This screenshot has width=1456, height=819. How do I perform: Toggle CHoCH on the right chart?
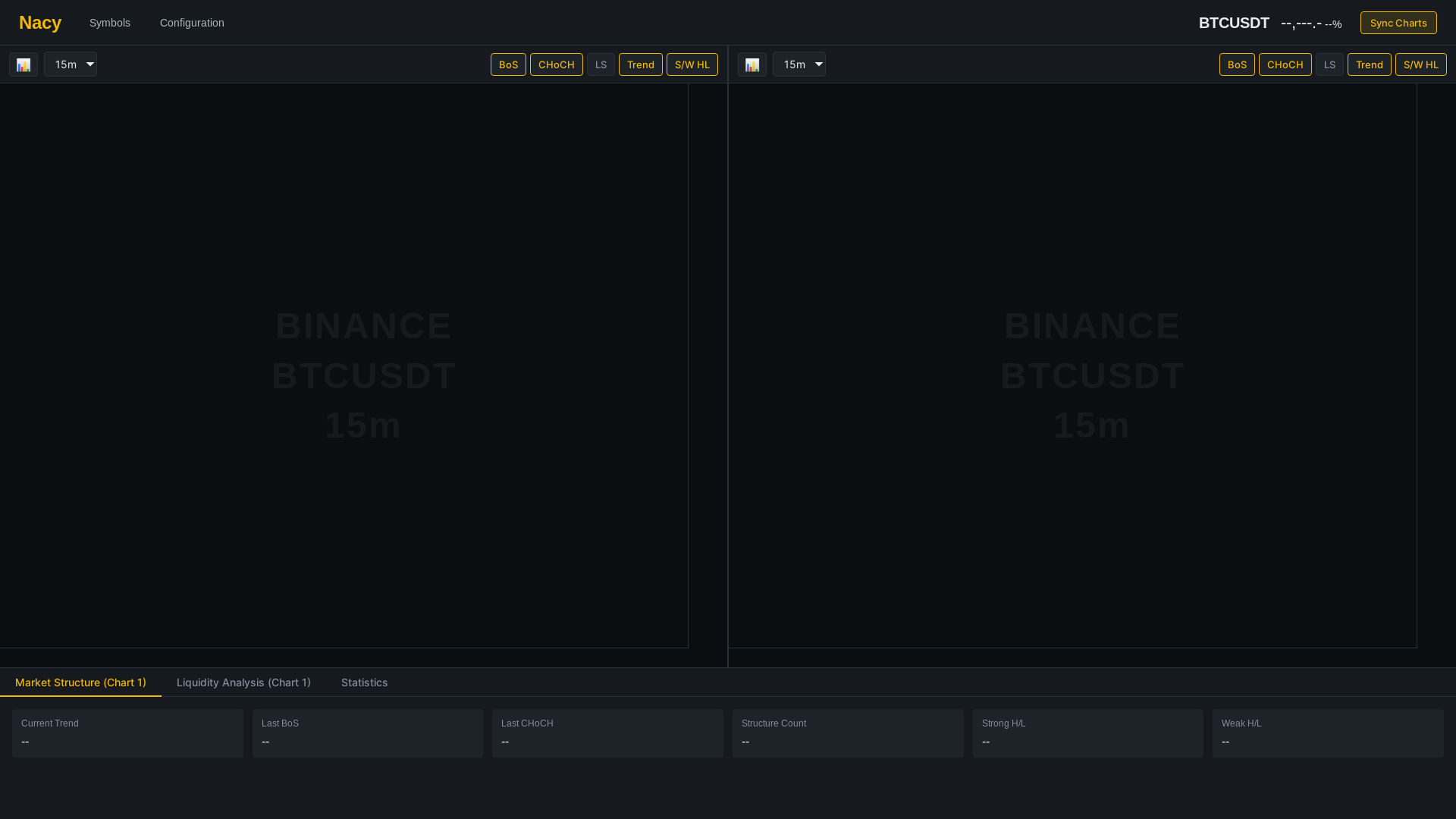click(1285, 64)
